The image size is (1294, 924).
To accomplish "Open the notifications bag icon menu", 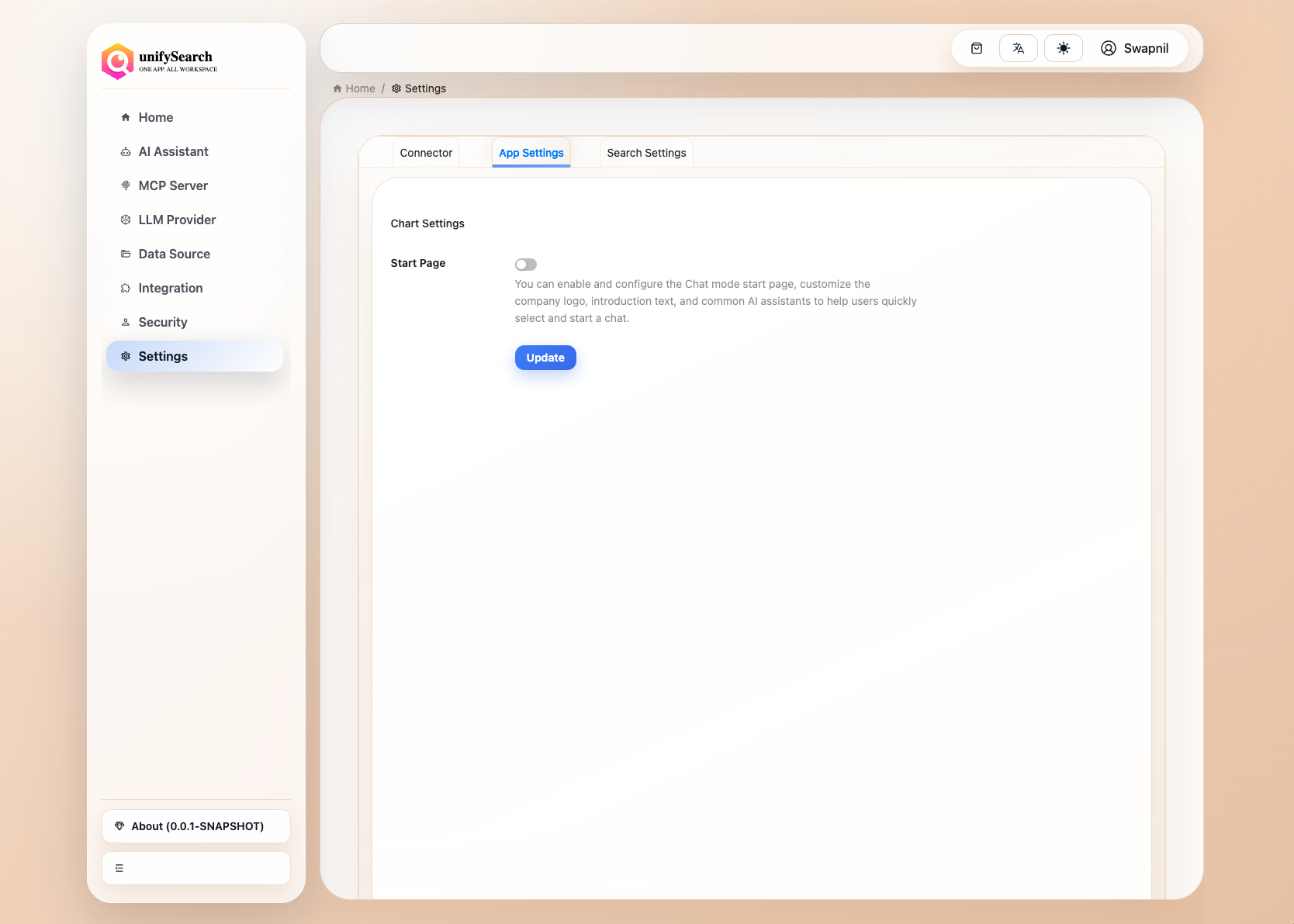I will [976, 47].
